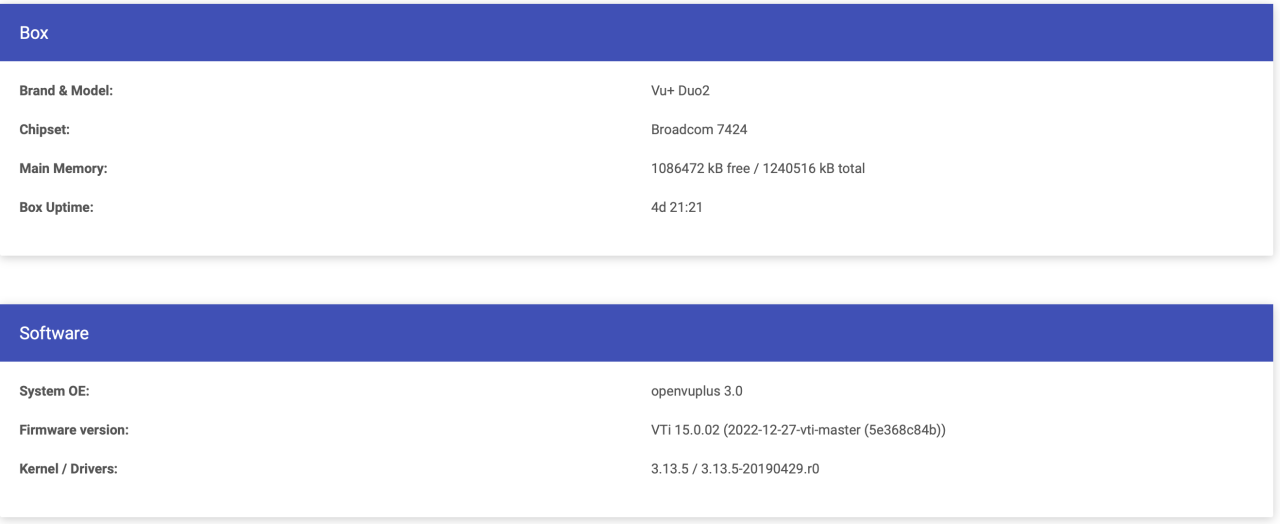This screenshot has height=524, width=1280.
Task: Select the Kernel / Drivers label
Action: pos(68,468)
